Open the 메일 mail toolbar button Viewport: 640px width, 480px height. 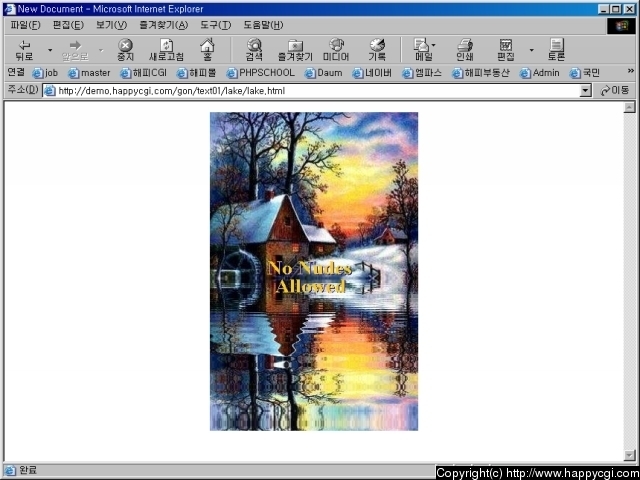[x=422, y=50]
